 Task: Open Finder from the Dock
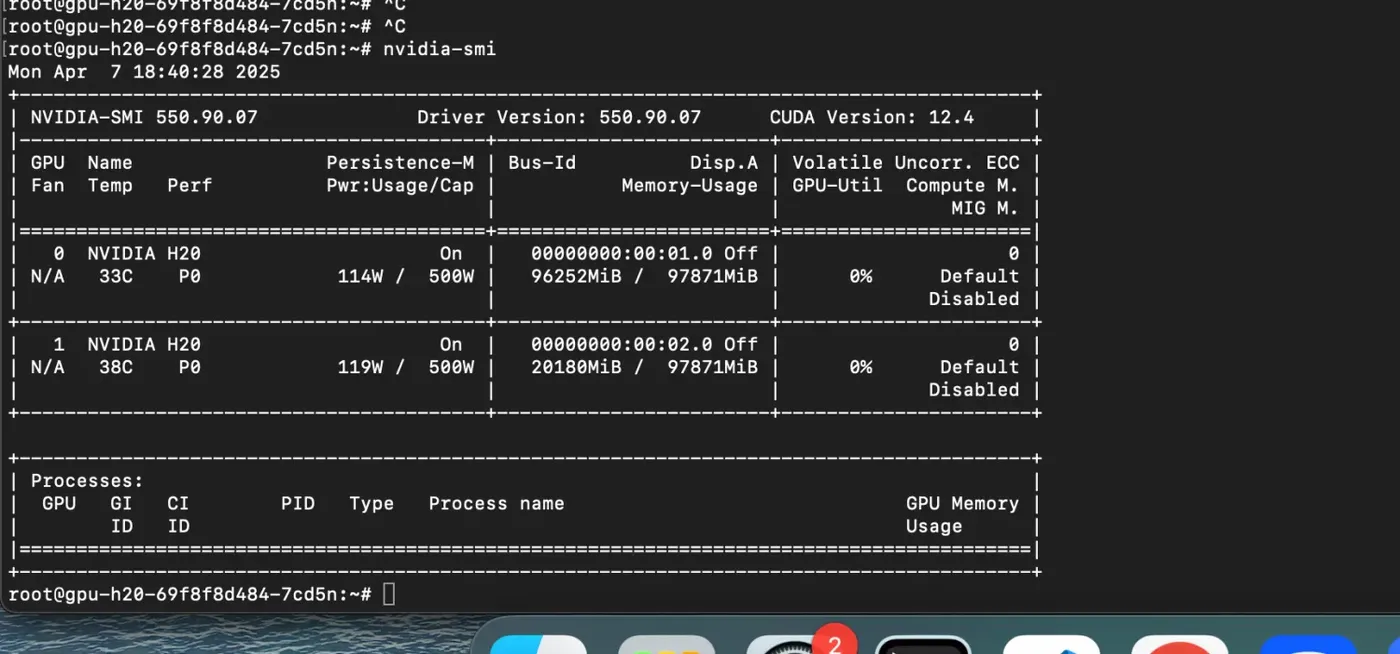click(538, 645)
